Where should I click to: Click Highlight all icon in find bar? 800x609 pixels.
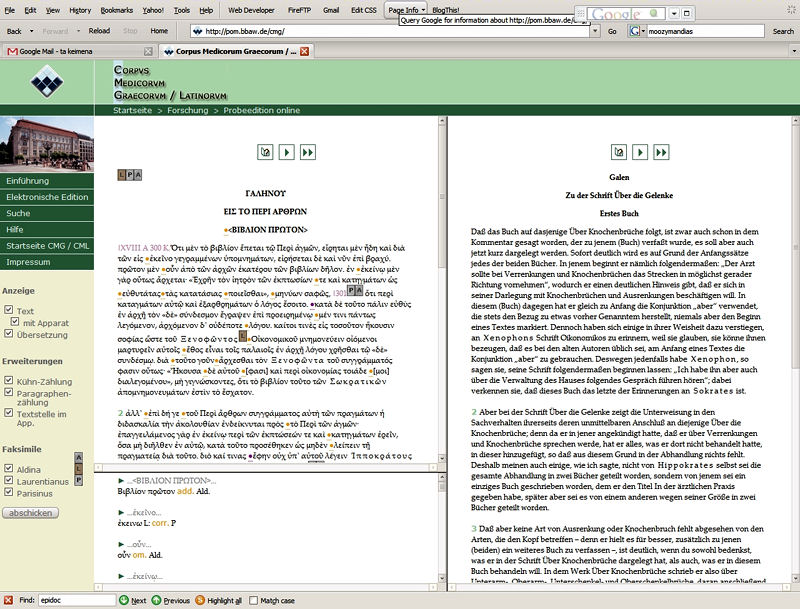pyautogui.click(x=200, y=600)
